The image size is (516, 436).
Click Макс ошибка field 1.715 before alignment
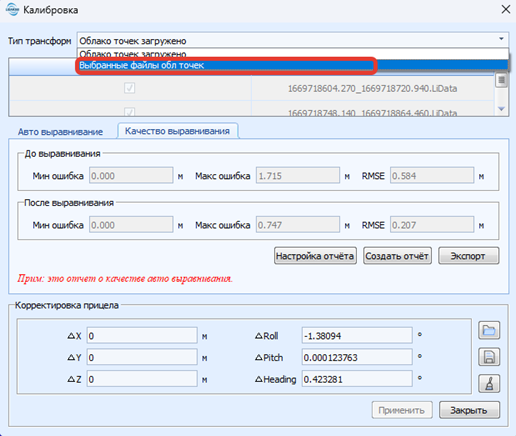coord(298,176)
